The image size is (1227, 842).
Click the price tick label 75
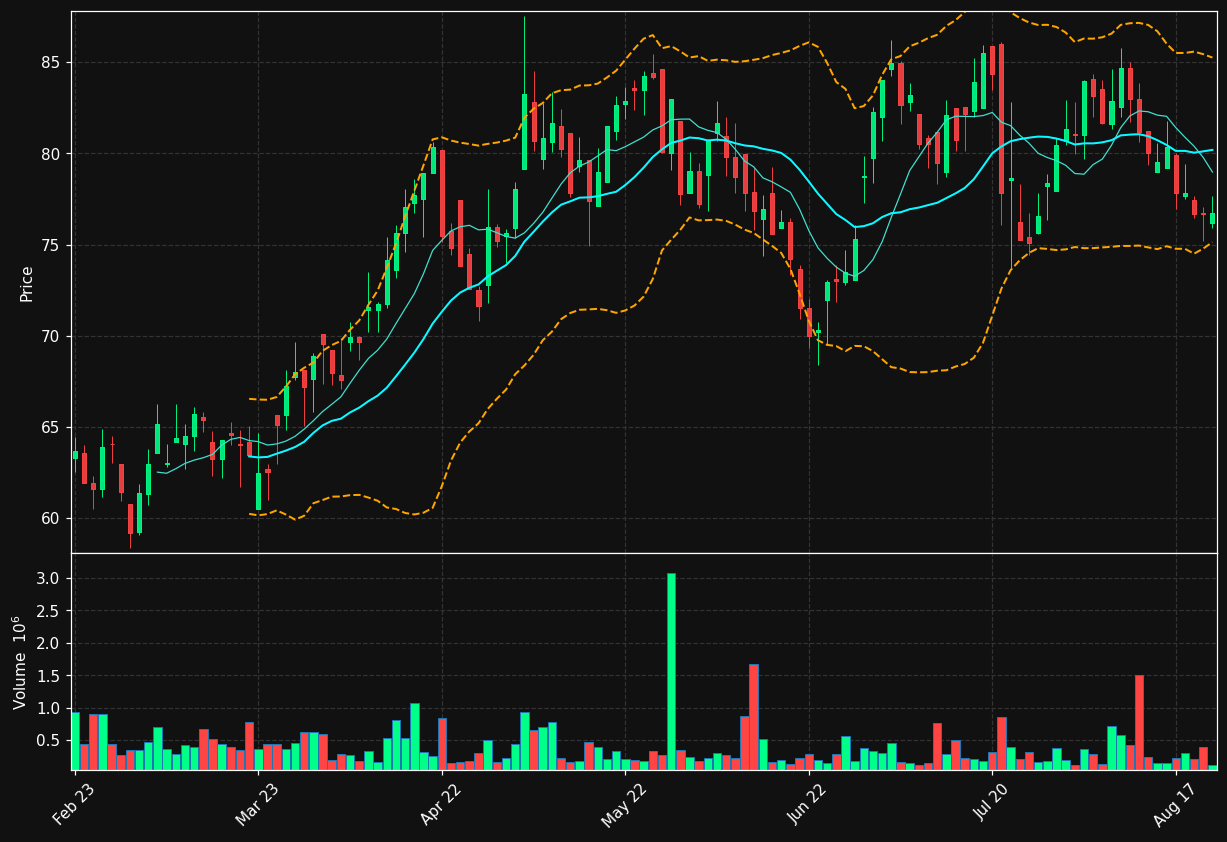50,245
